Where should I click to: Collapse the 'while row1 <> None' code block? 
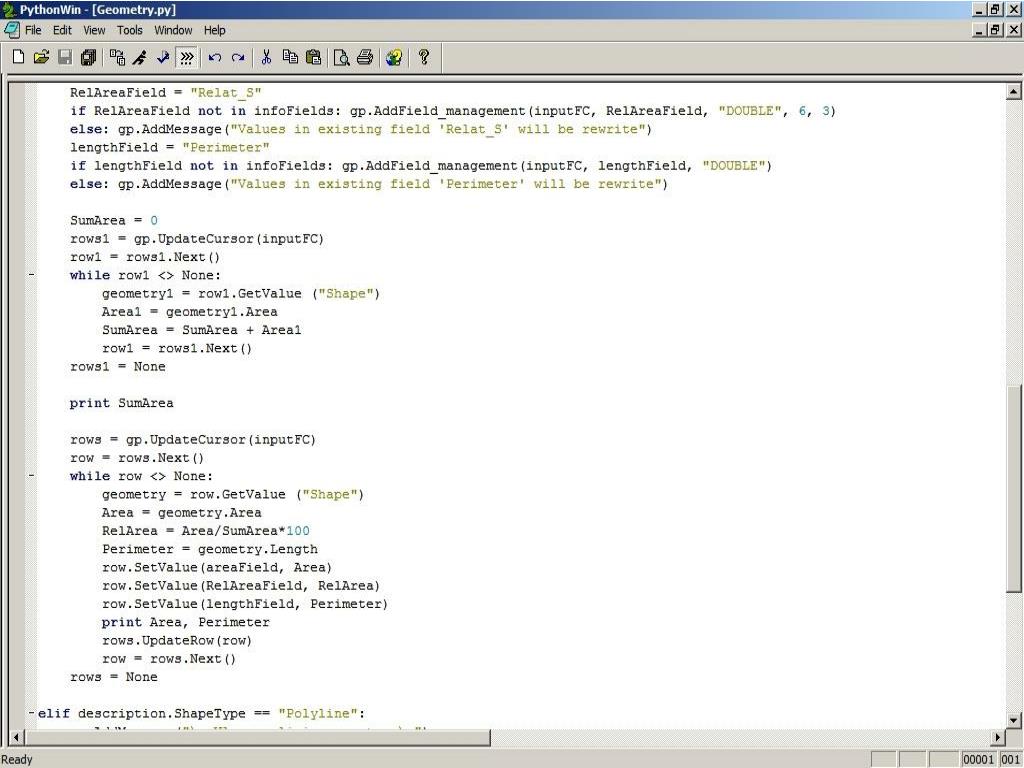(x=31, y=275)
